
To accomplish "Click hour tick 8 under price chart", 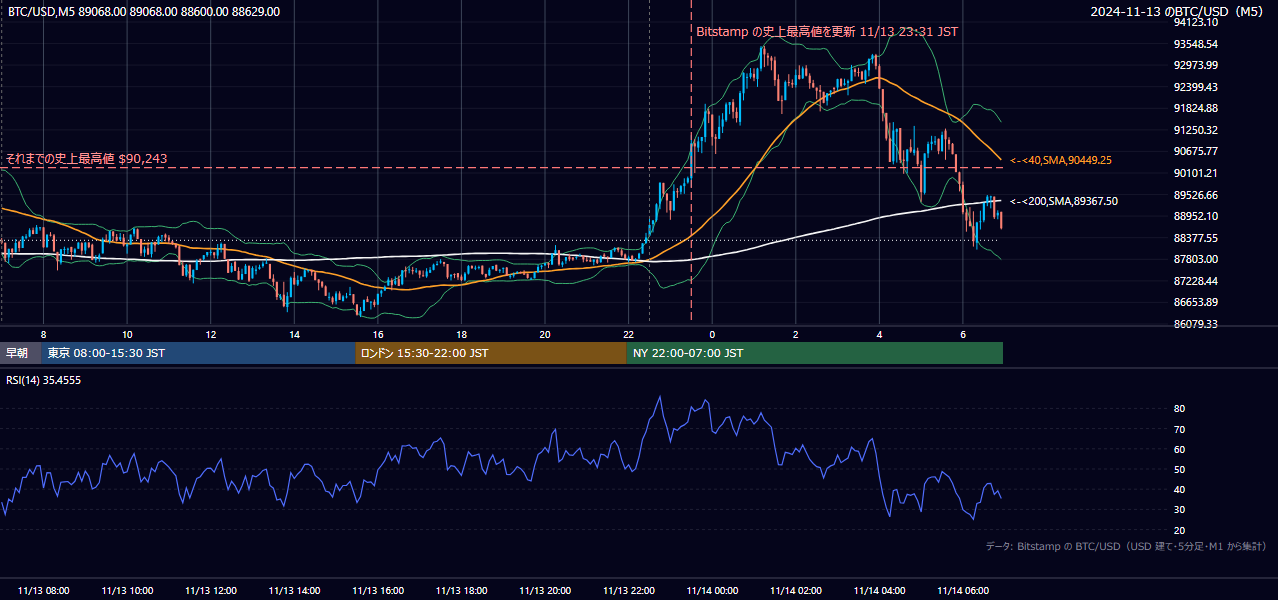I will tap(44, 334).
